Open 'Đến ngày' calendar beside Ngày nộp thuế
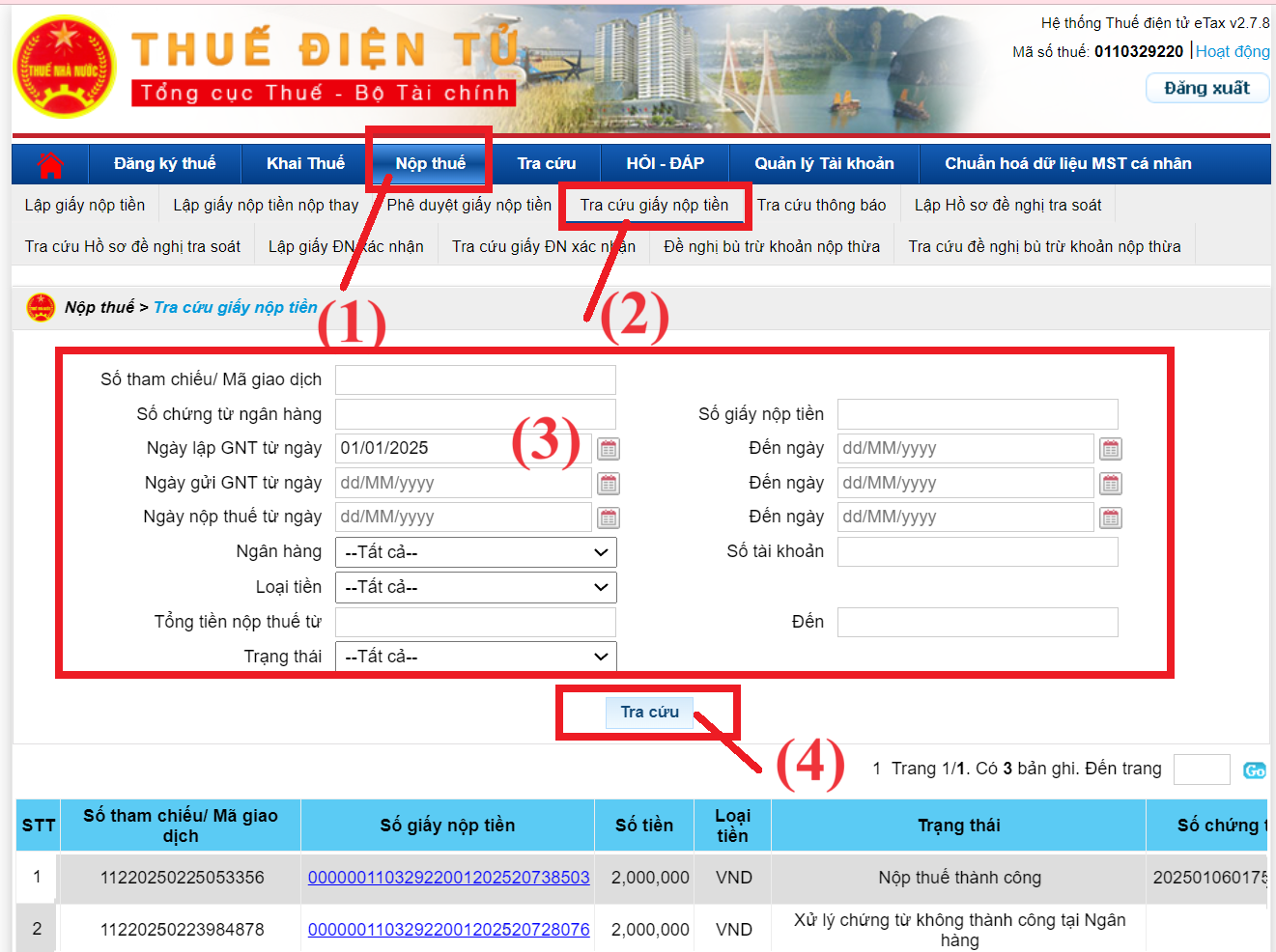The height and width of the screenshot is (952, 1276). coord(1111,518)
